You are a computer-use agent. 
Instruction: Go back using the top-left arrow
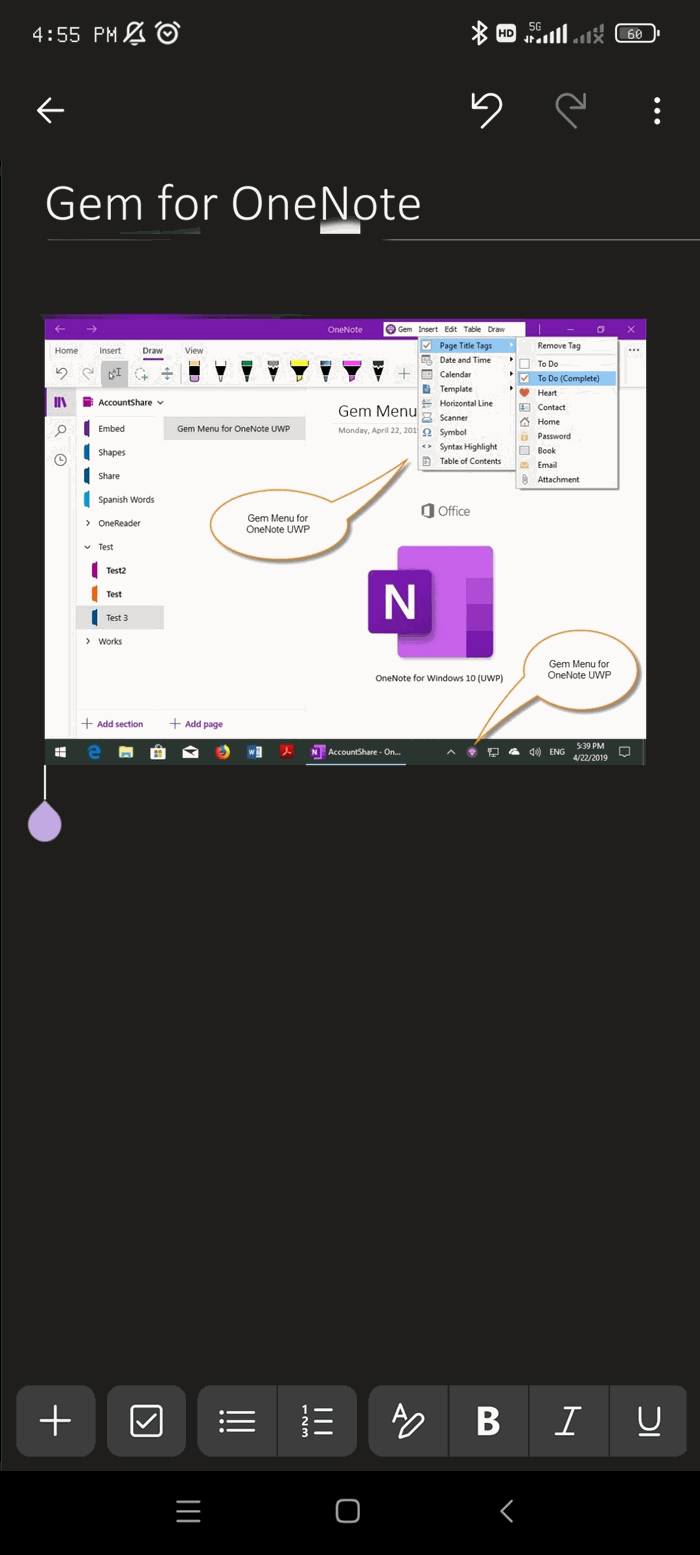[50, 111]
